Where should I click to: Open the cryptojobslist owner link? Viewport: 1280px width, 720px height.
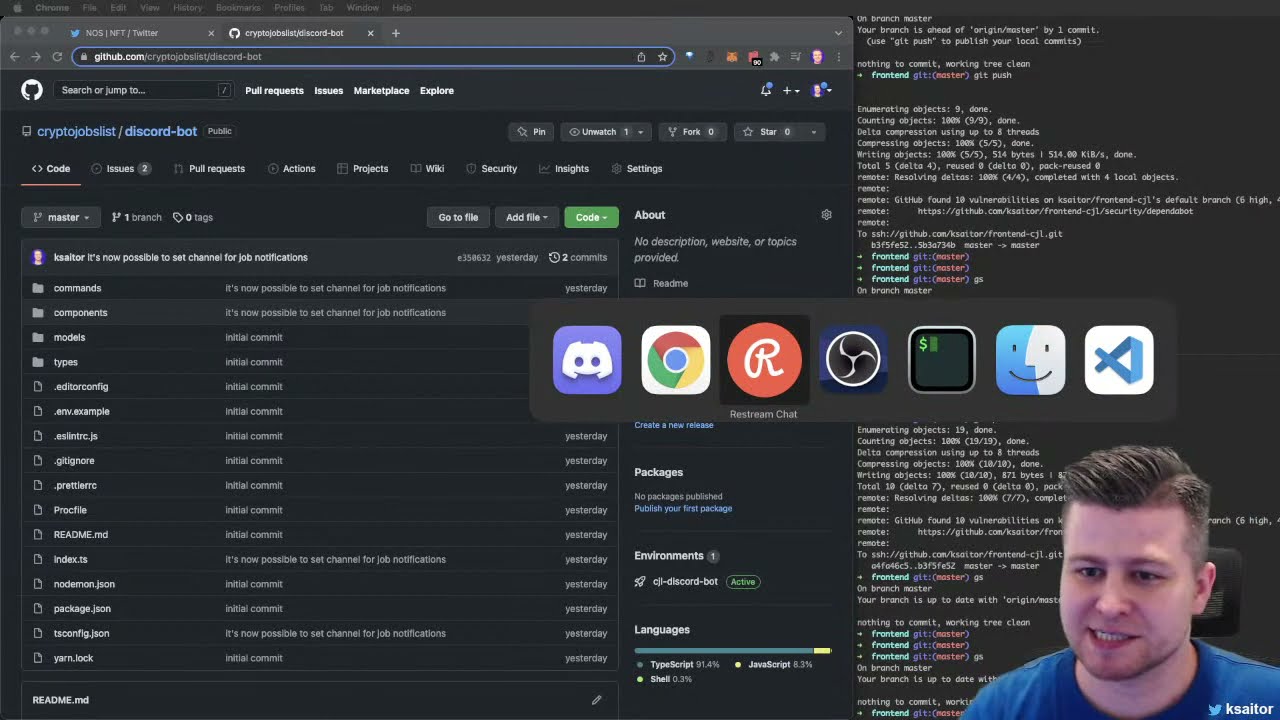76,132
